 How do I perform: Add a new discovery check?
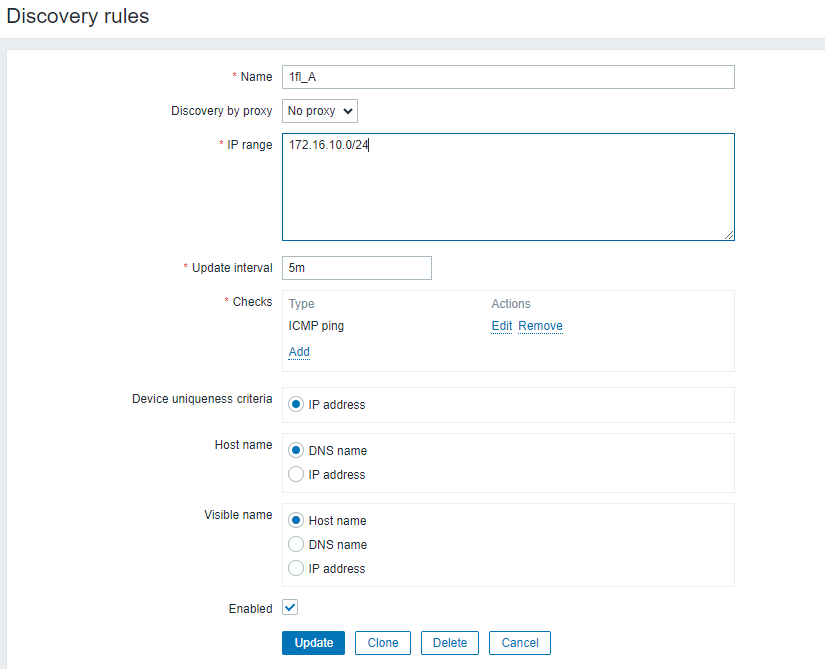(299, 352)
